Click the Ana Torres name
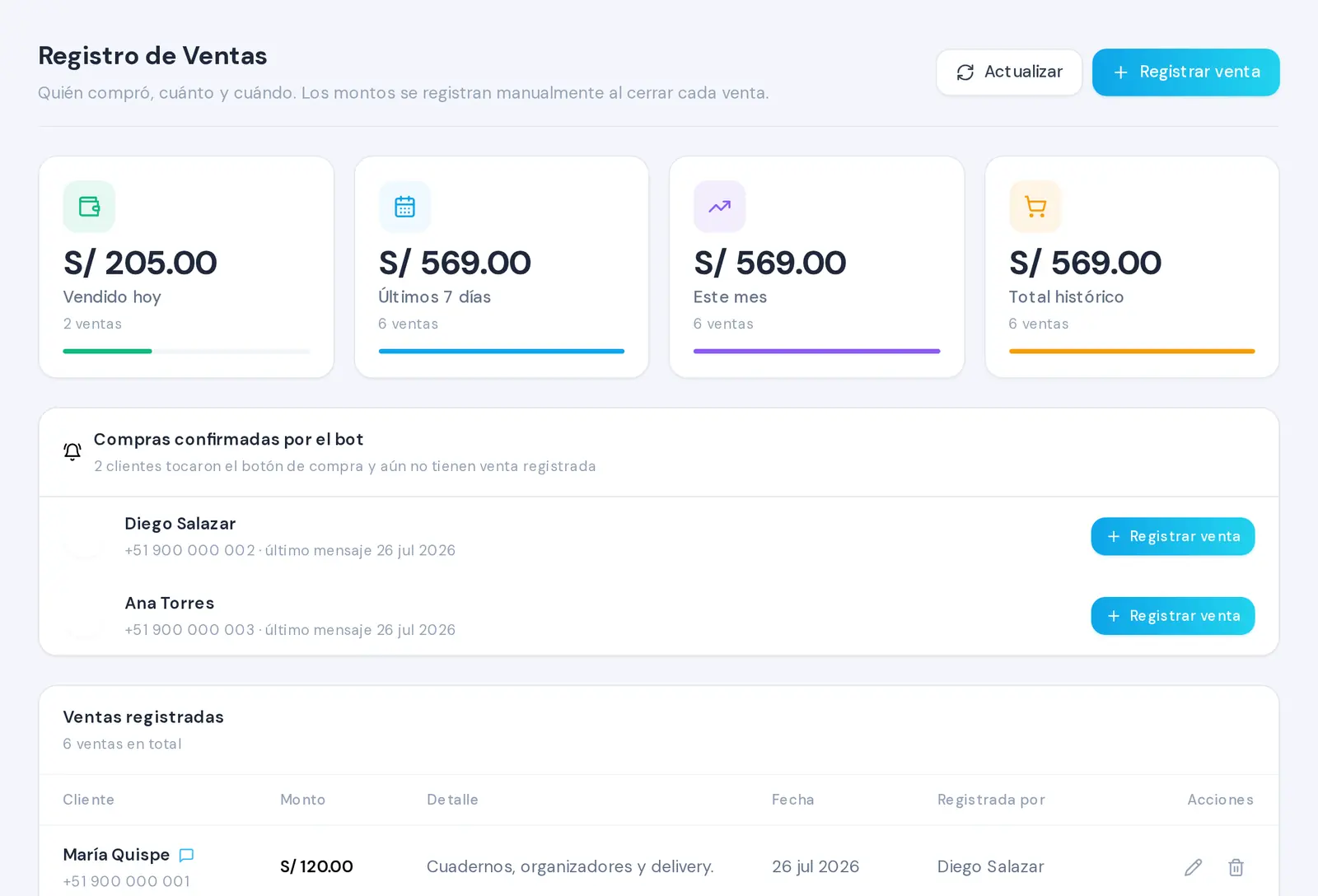Screen dimensions: 1318x896 pos(169,604)
